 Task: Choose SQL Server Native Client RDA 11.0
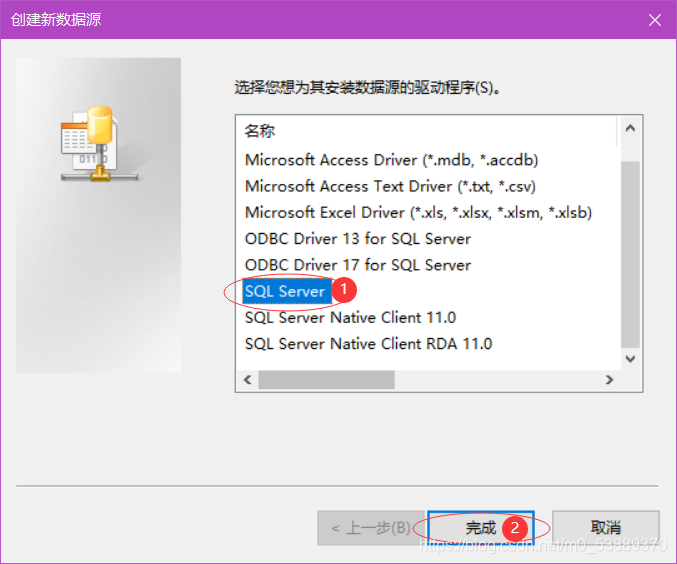(x=368, y=344)
